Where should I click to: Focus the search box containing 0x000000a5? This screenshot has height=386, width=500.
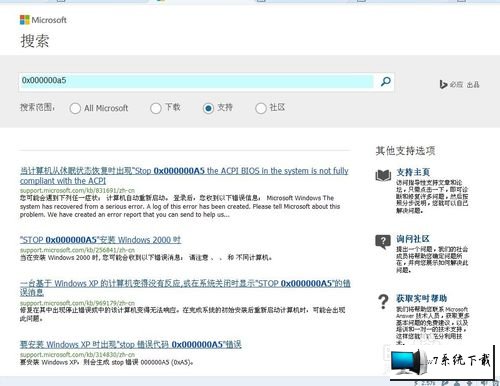click(x=197, y=82)
